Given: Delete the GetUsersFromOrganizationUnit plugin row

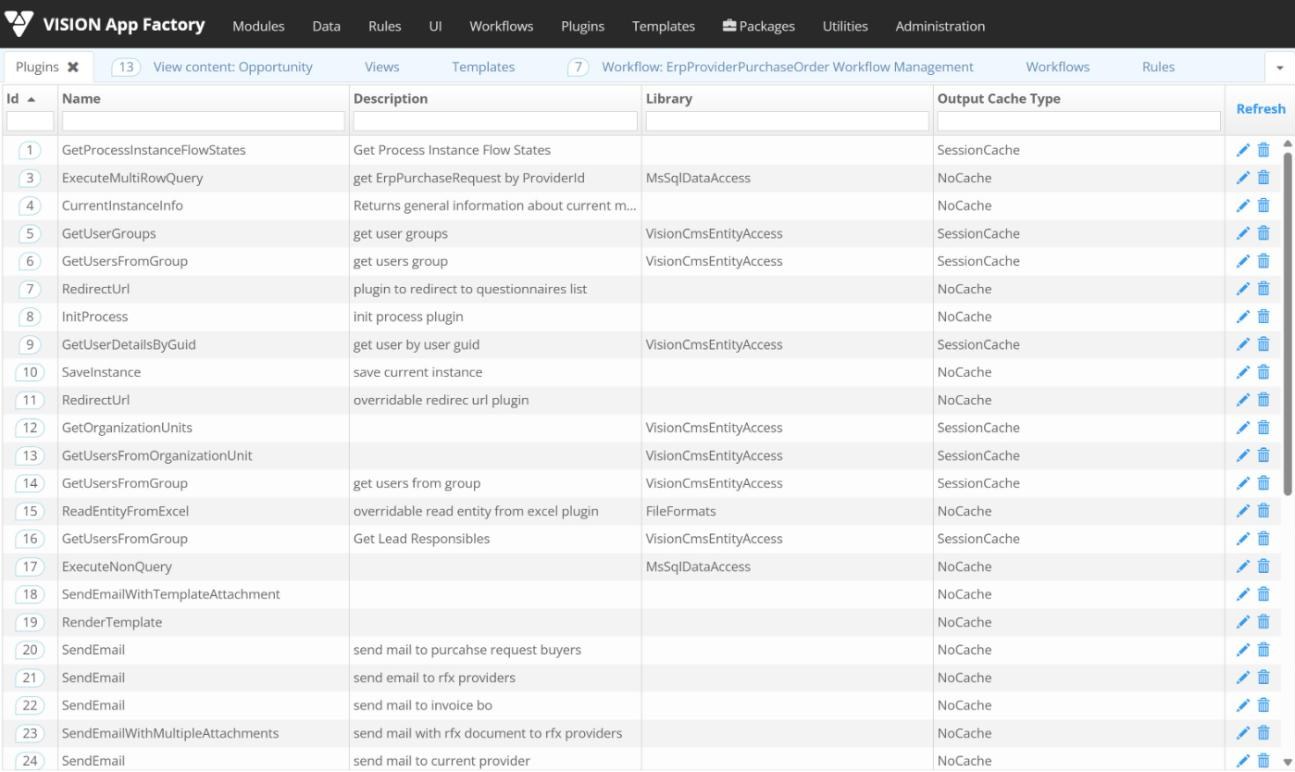Looking at the screenshot, I should pos(1263,456).
